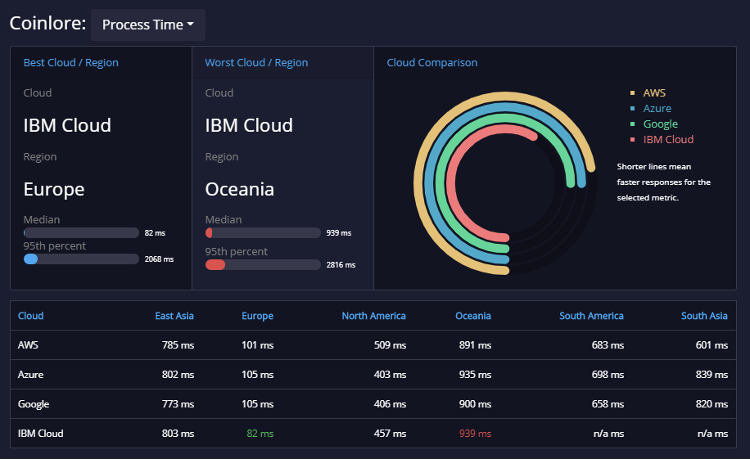
Task: Click the North America column header
Action: tap(374, 316)
